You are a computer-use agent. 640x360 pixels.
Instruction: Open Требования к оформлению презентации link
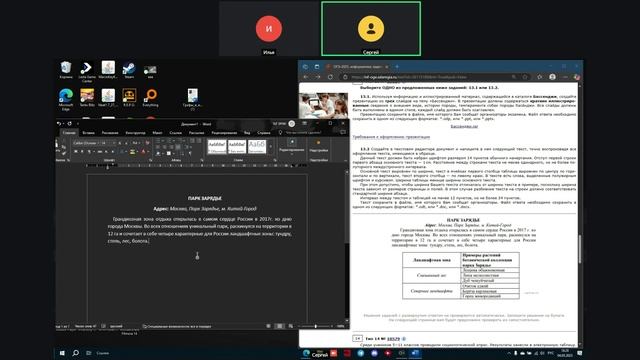coord(391,137)
